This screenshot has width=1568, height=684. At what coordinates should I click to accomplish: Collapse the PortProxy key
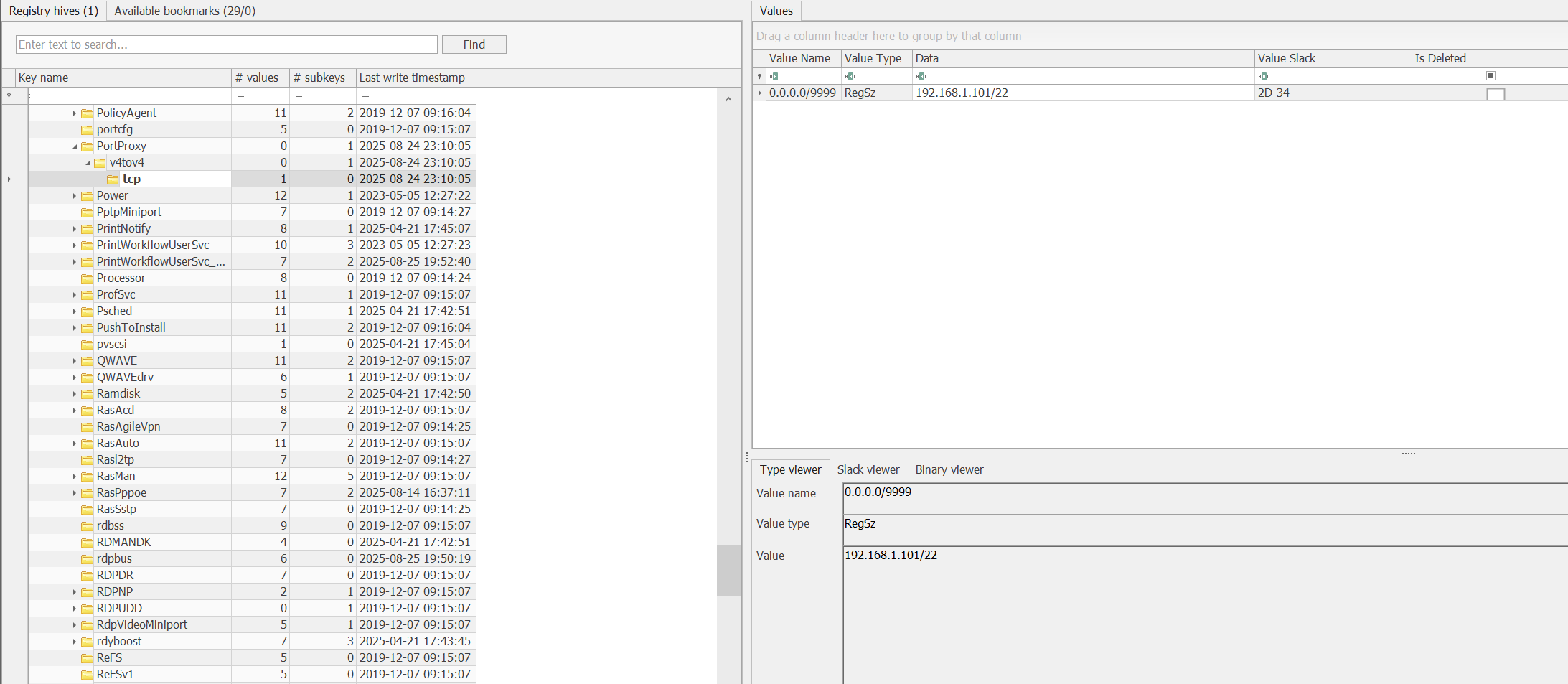click(x=75, y=146)
